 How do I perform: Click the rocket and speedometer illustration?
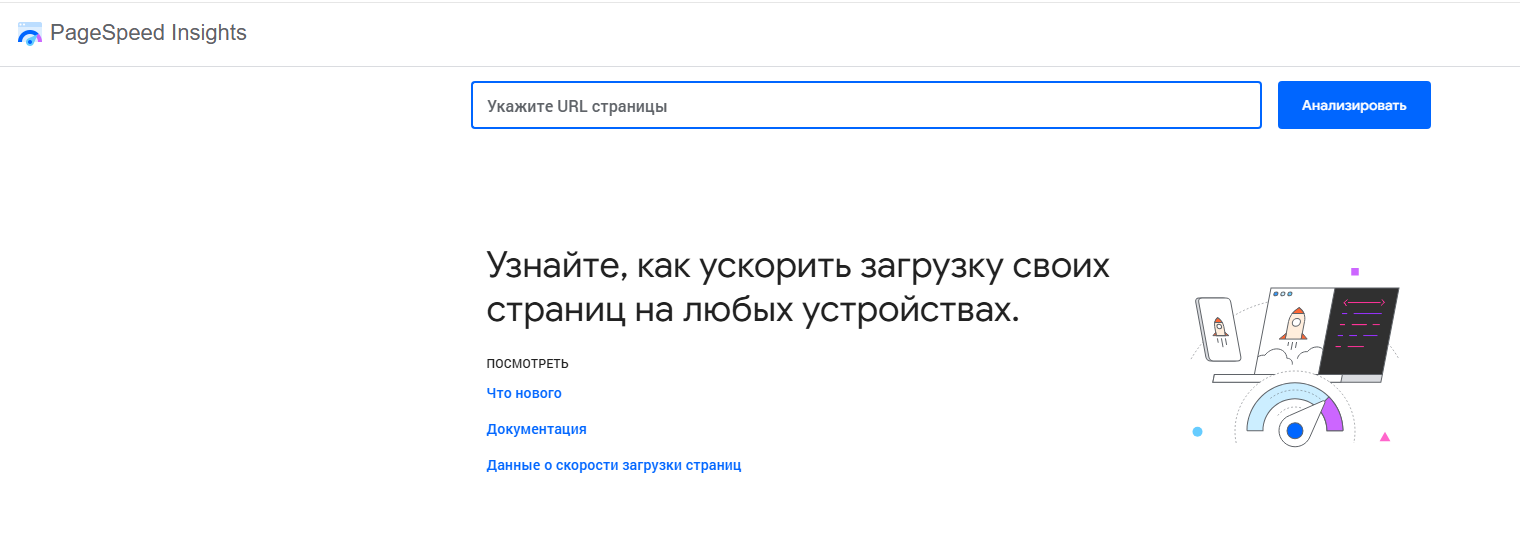coord(1293,357)
